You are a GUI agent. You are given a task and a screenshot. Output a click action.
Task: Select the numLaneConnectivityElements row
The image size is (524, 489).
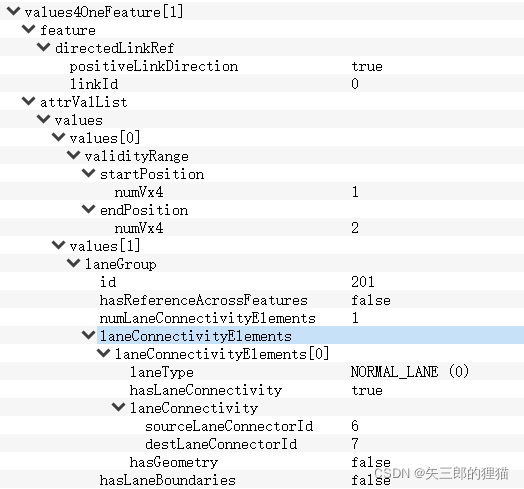pyautogui.click(x=262, y=318)
